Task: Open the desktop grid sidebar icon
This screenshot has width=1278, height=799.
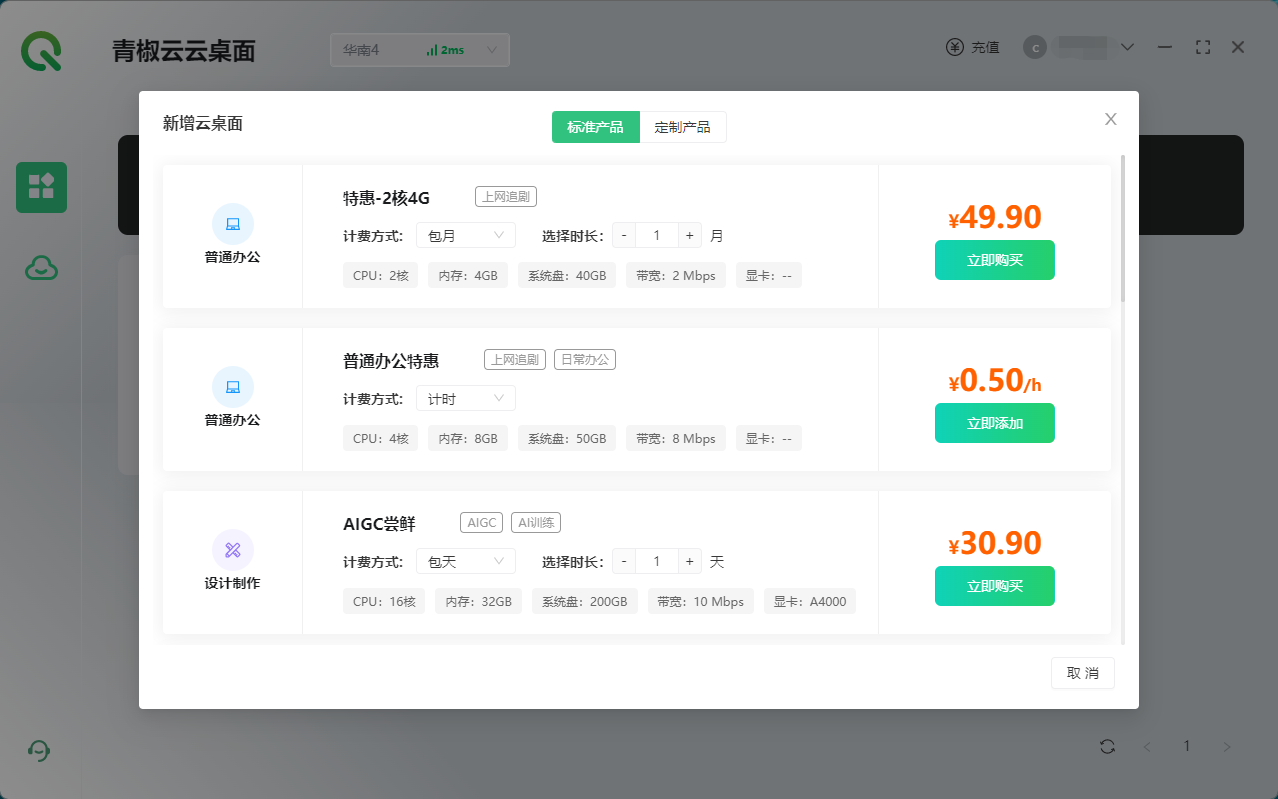Action: click(41, 187)
